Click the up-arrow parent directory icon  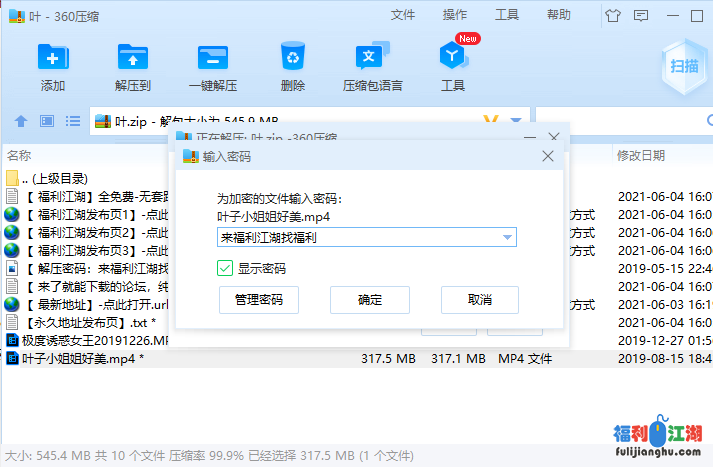point(20,121)
